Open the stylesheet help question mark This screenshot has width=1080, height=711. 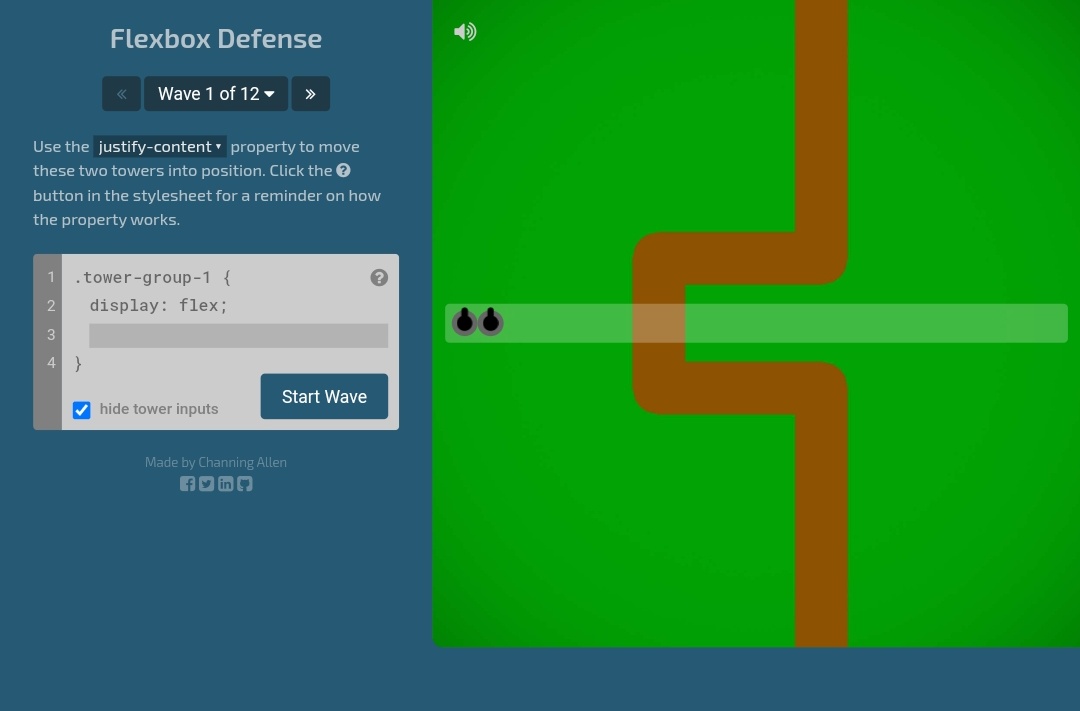click(379, 278)
